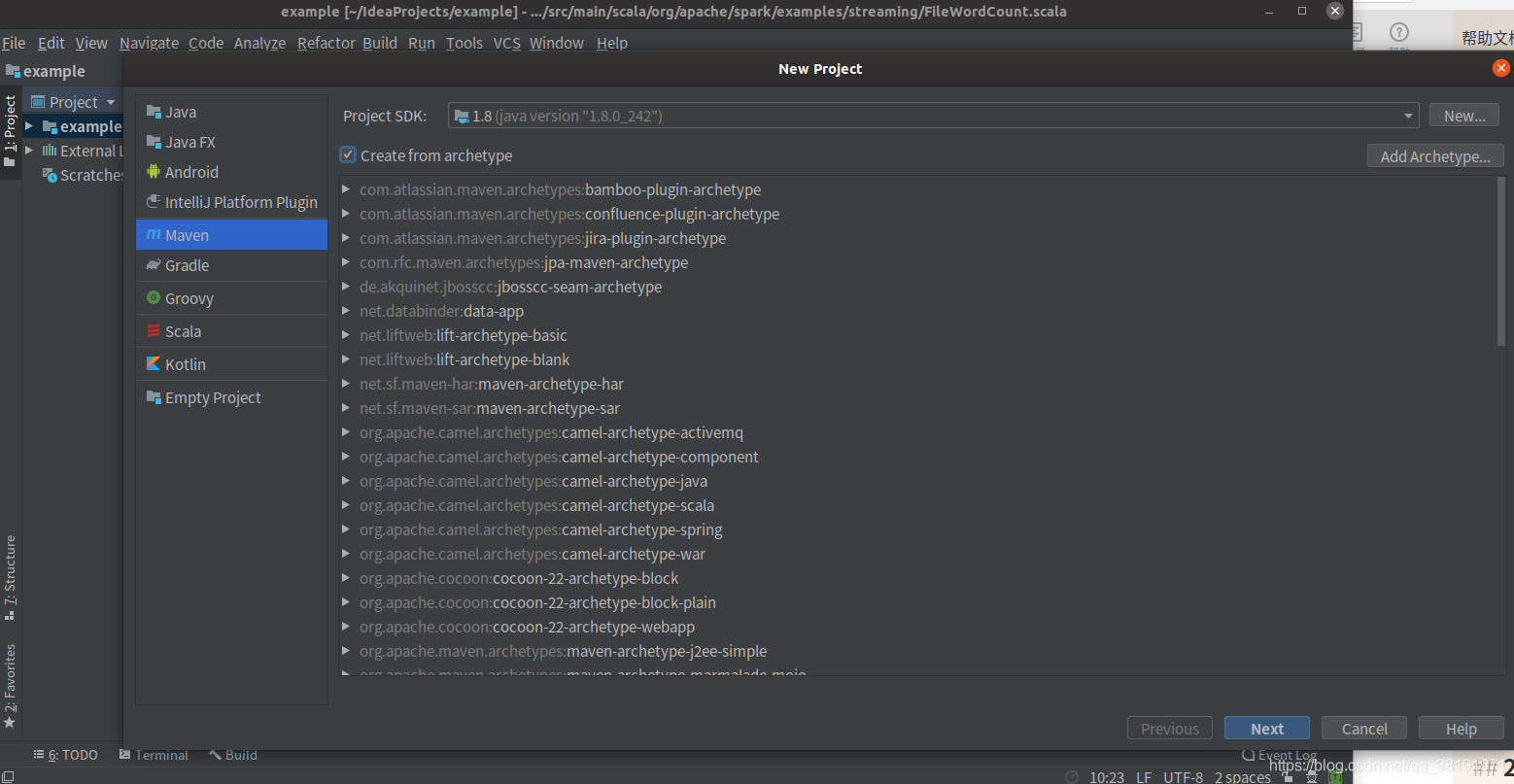This screenshot has width=1514, height=784.
Task: Pick the IntelliJ Platform Plugin icon
Action: coord(154,201)
